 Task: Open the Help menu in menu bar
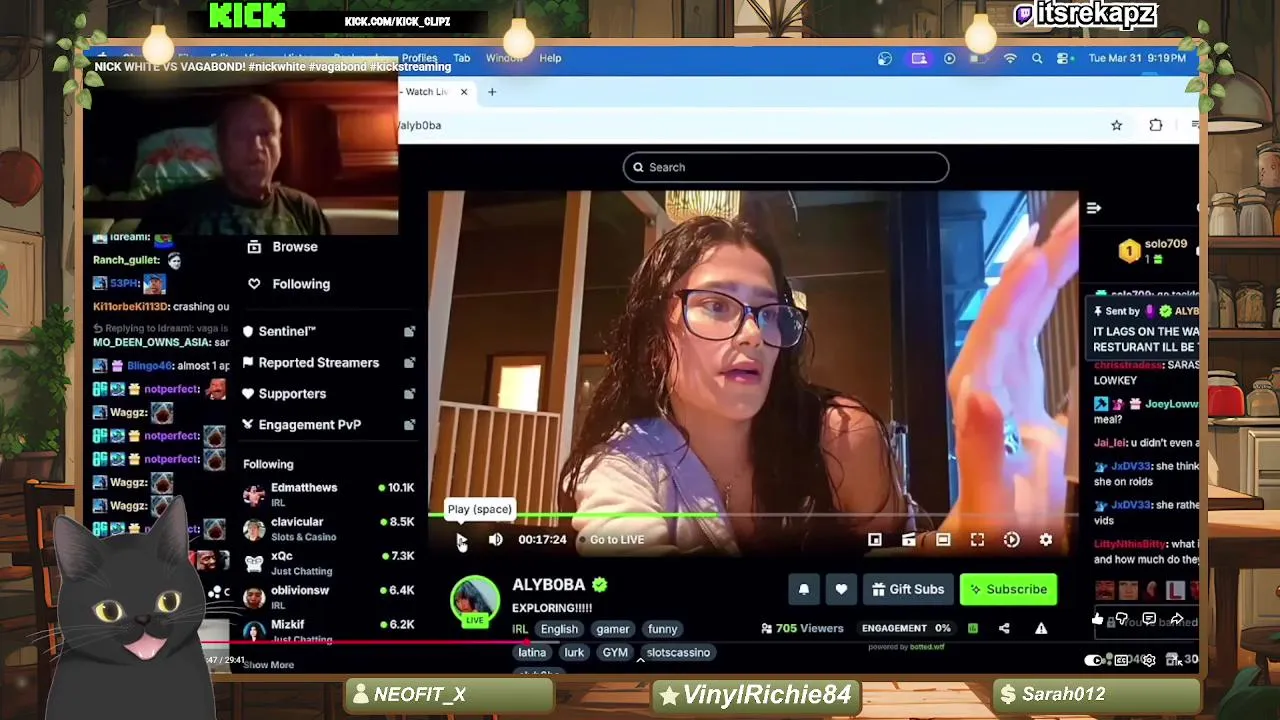coord(550,58)
